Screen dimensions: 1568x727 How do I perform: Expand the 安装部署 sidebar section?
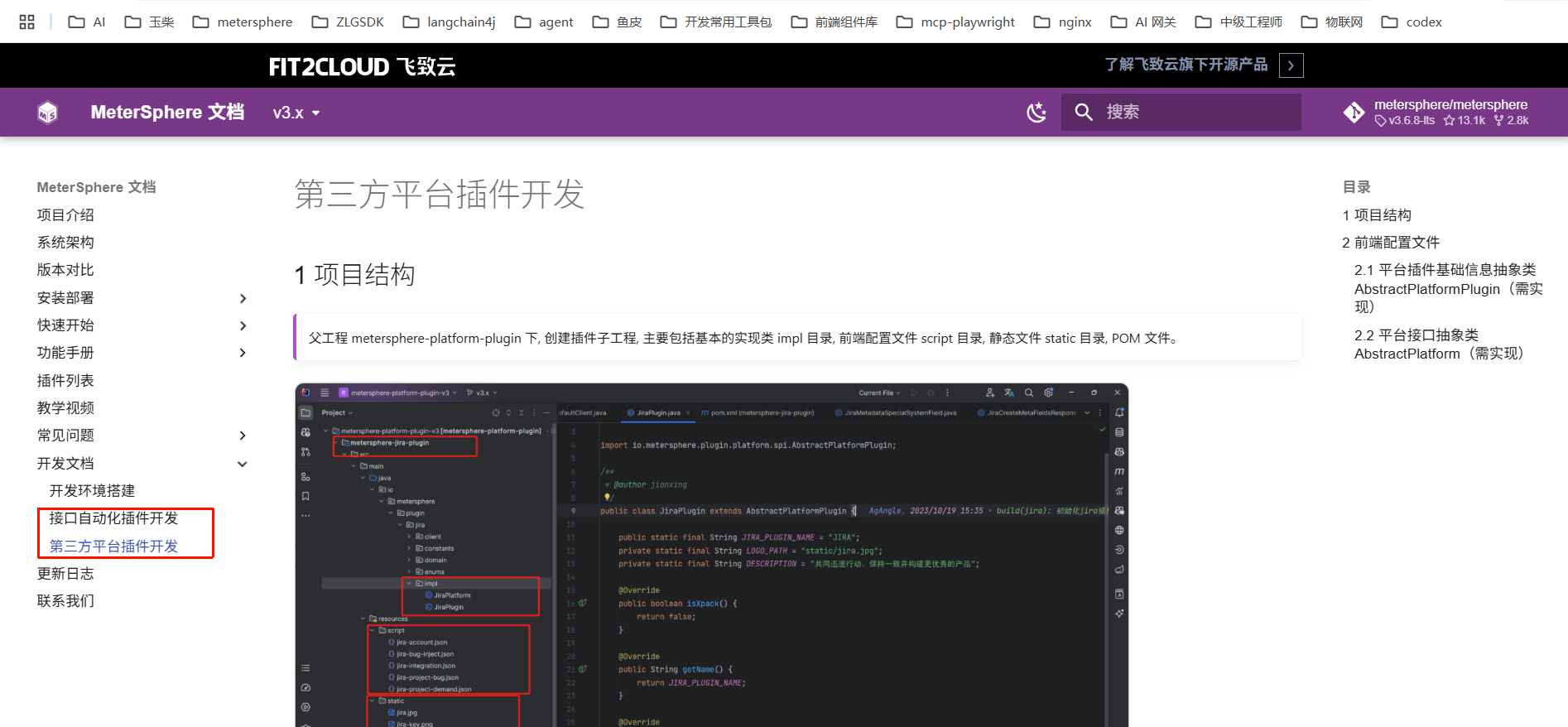pos(243,298)
